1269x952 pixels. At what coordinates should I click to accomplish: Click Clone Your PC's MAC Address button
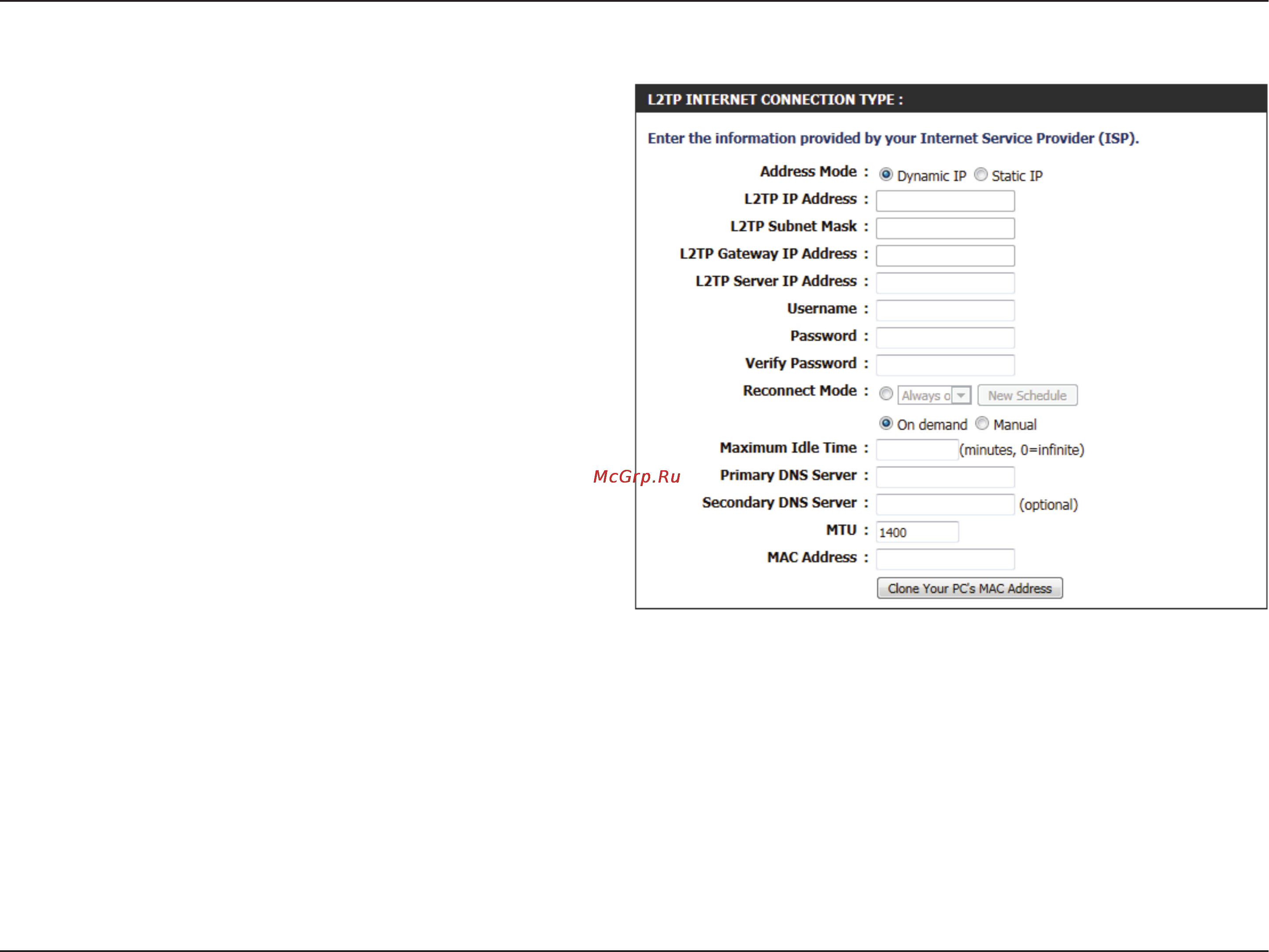click(969, 588)
